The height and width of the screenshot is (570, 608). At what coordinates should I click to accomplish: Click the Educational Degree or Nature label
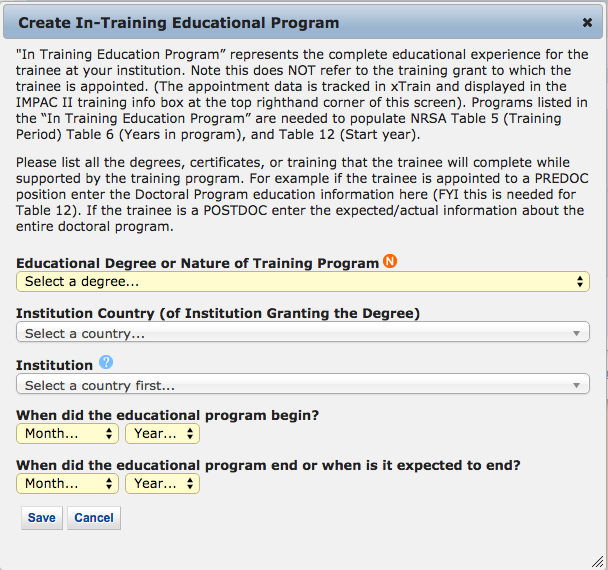(x=197, y=263)
